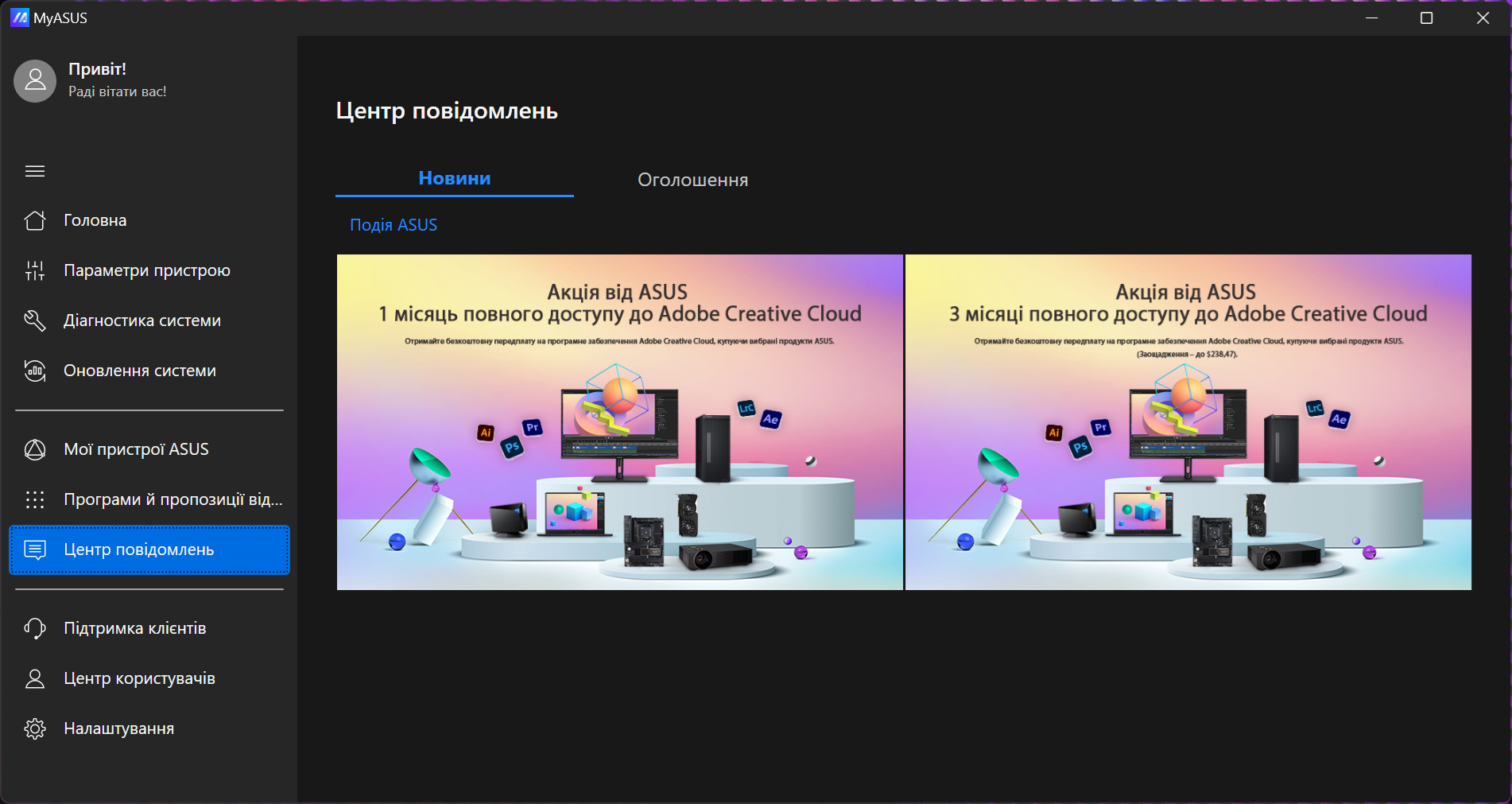Click the user profile avatar icon
The height and width of the screenshot is (804, 1512).
pyautogui.click(x=35, y=80)
